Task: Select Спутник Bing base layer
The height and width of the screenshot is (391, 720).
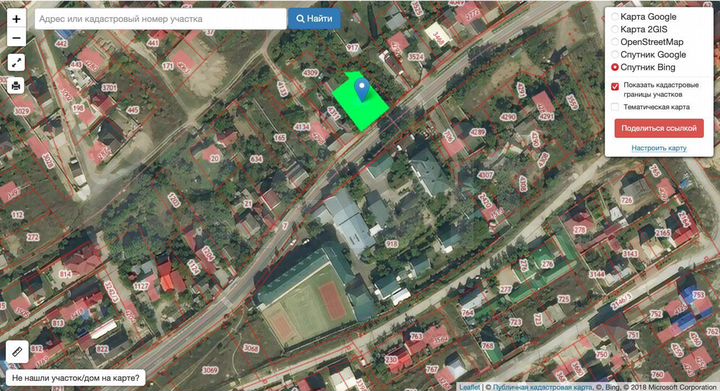Action: (x=615, y=67)
